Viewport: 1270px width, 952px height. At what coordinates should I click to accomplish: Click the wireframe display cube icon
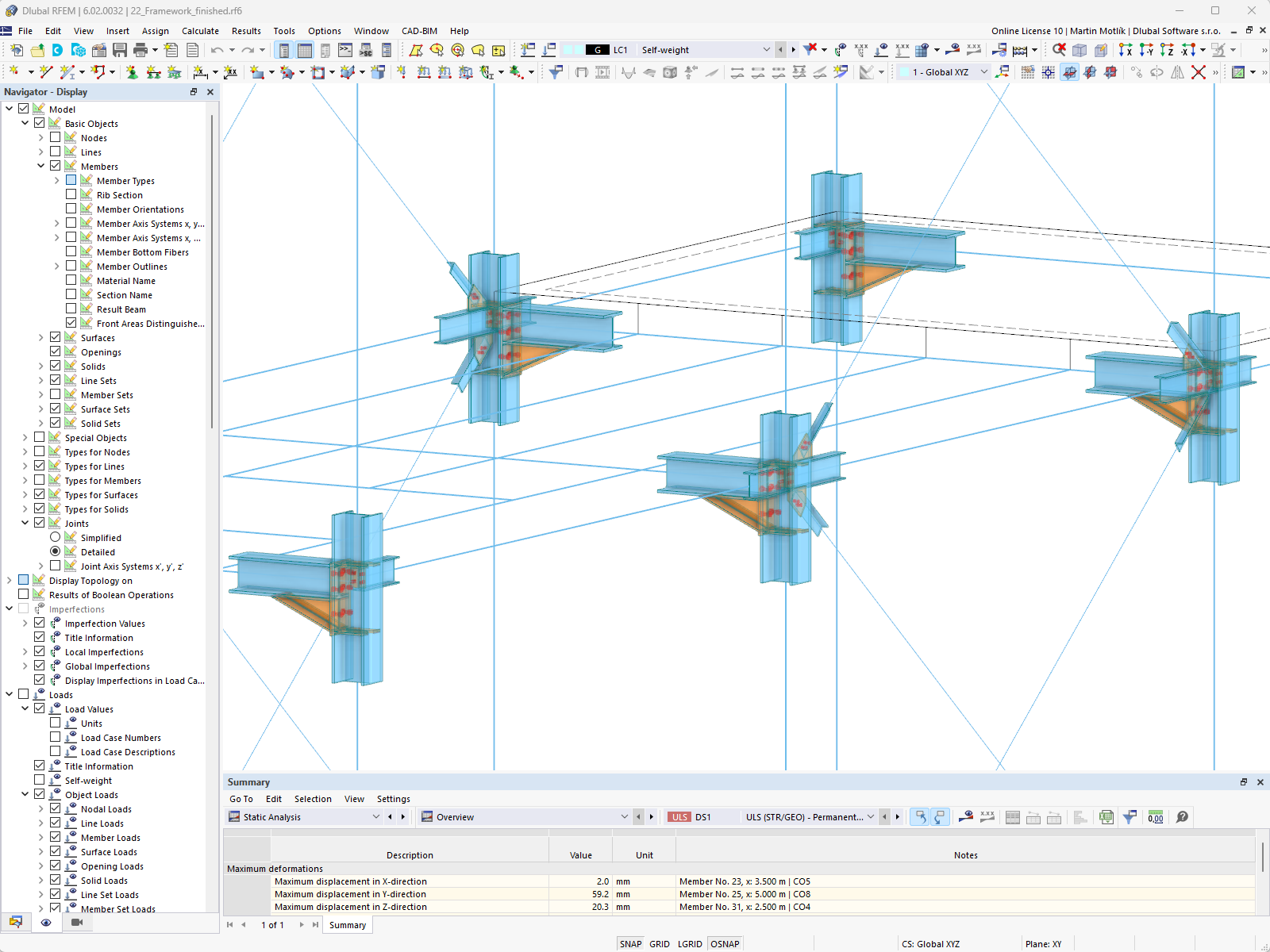(1079, 50)
